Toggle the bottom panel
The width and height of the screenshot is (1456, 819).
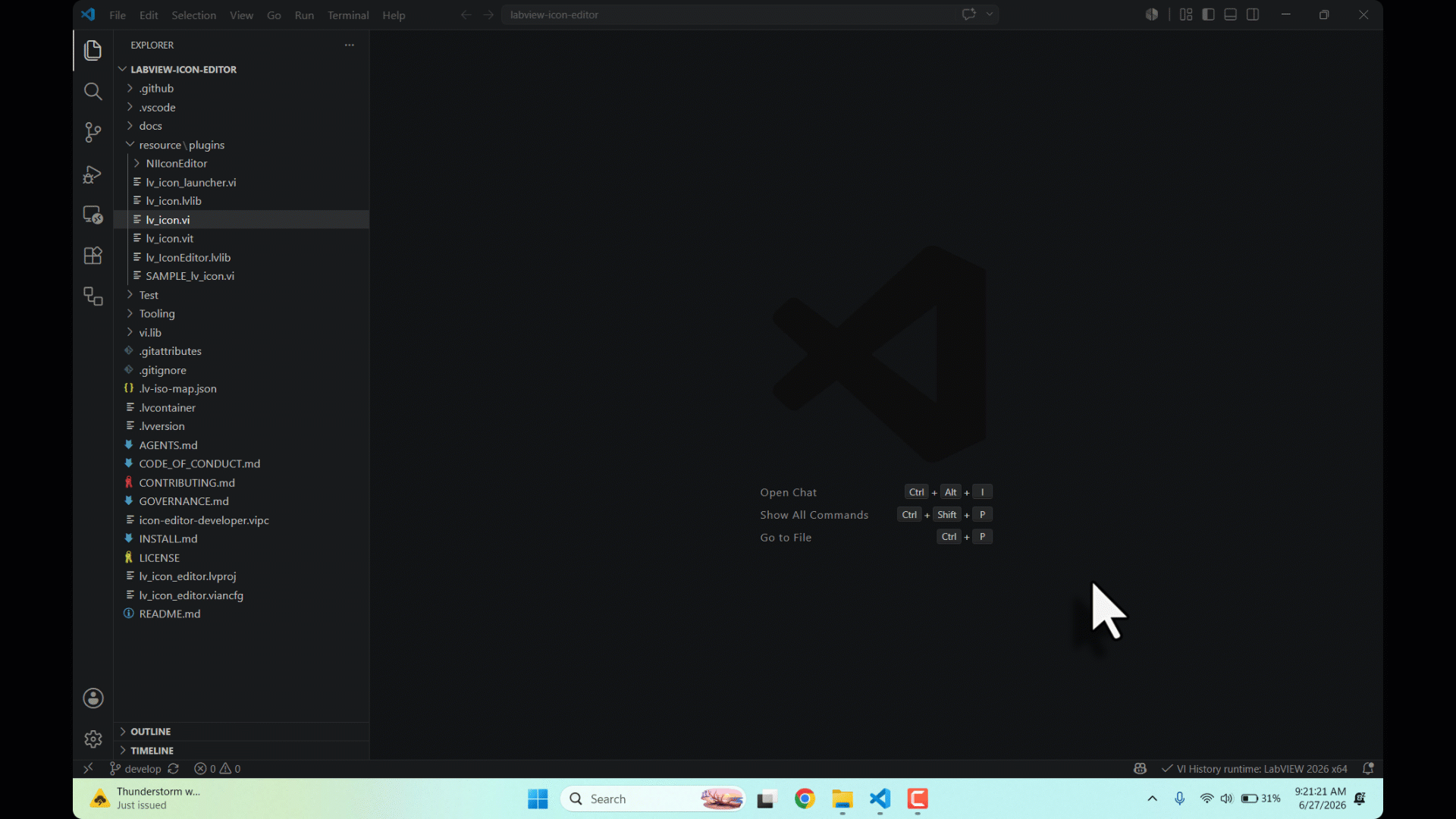(1230, 14)
